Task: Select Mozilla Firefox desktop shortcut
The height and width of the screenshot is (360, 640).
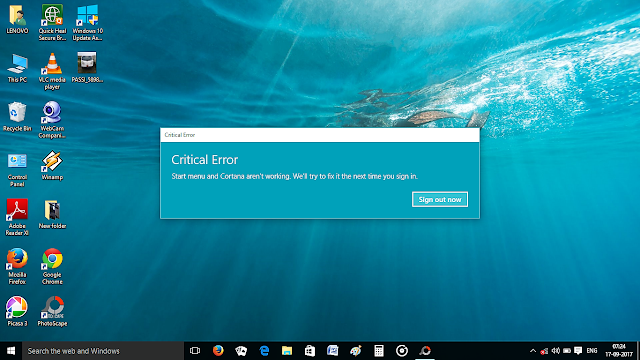Action: (x=17, y=266)
